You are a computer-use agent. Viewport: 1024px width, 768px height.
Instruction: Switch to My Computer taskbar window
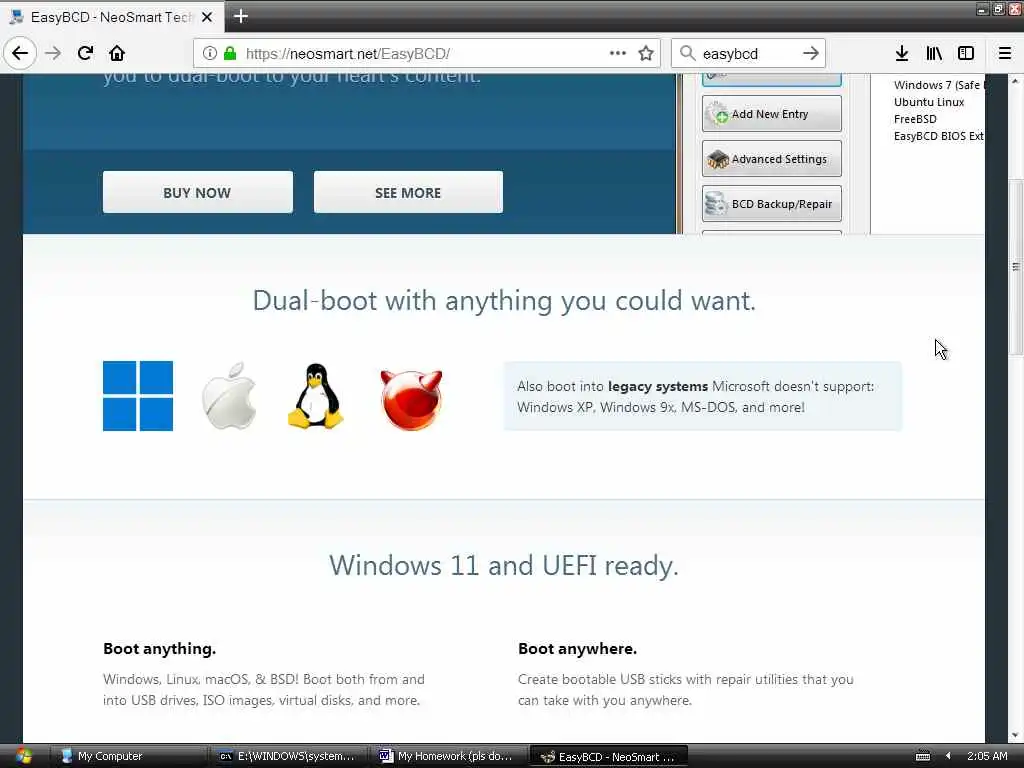point(128,756)
